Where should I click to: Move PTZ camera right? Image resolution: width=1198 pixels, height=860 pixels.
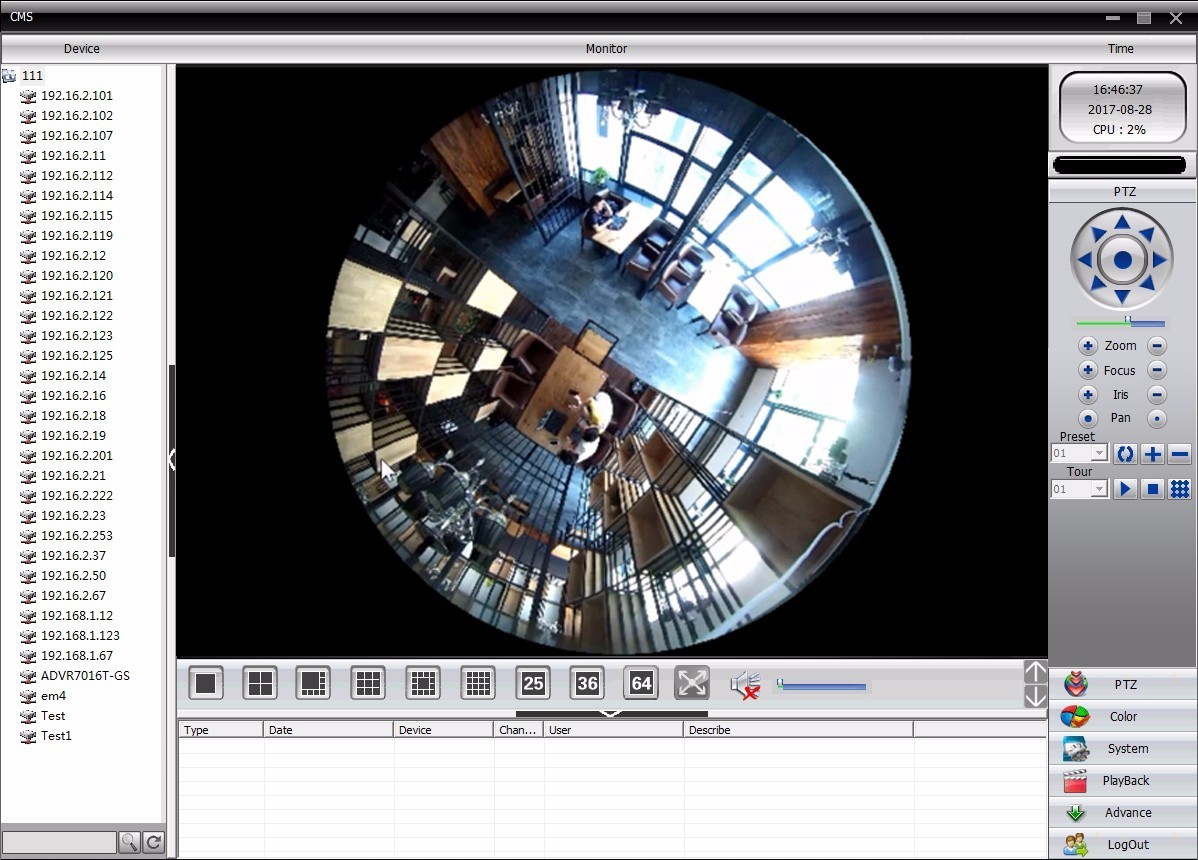pyautogui.click(x=1160, y=260)
